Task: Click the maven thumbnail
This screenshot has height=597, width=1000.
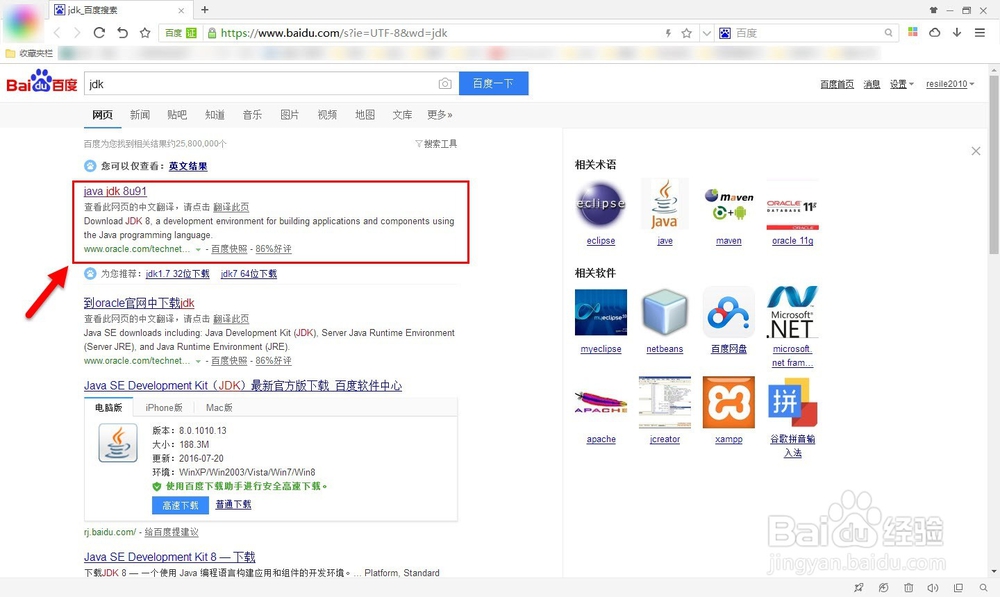Action: (x=729, y=205)
